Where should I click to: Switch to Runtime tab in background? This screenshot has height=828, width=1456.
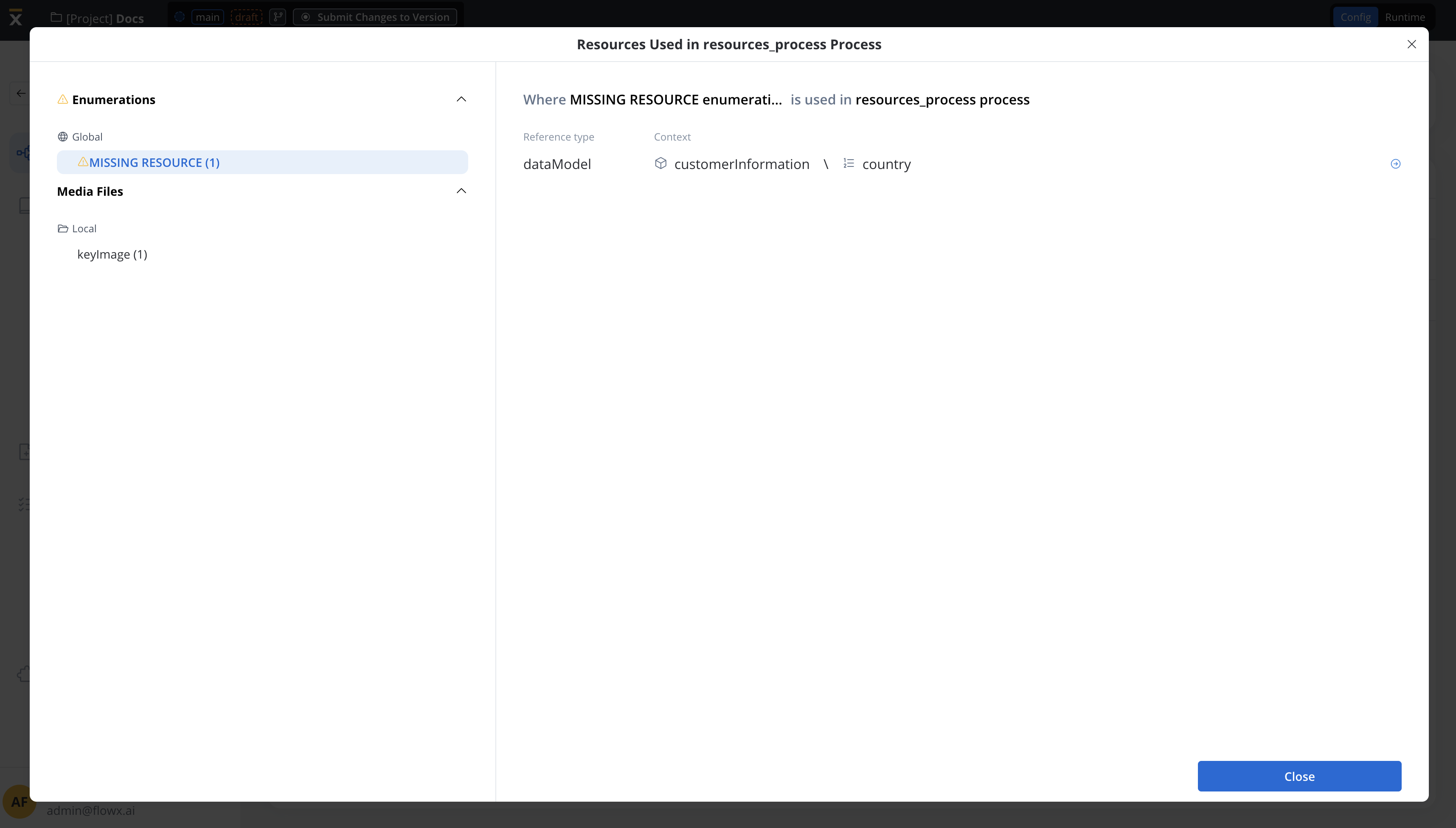coord(1405,17)
